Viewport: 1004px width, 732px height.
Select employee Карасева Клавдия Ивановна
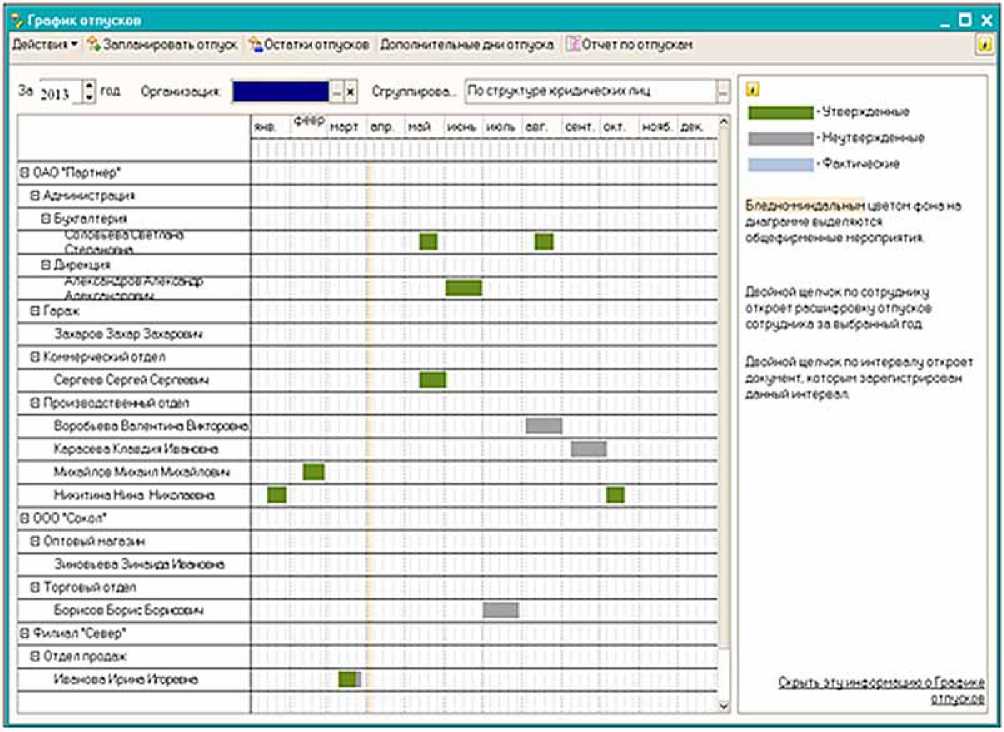click(x=136, y=450)
